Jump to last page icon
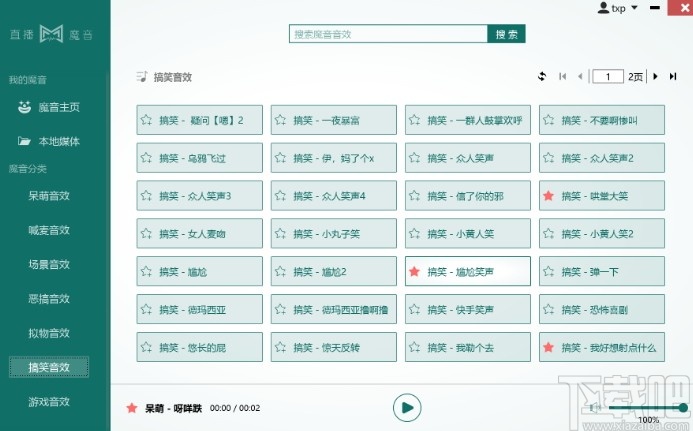693x431 pixels. pyautogui.click(x=673, y=76)
